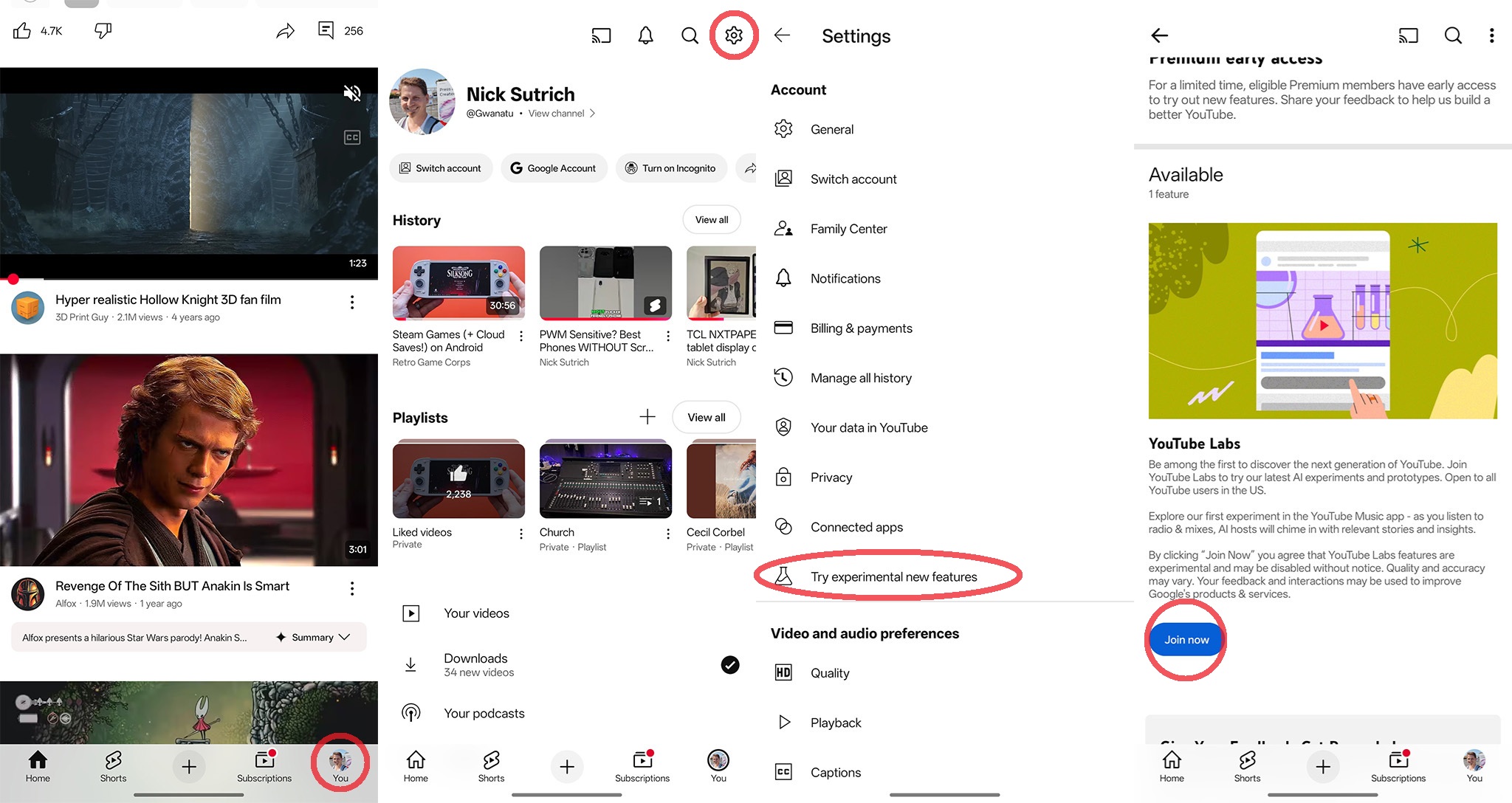The width and height of the screenshot is (1512, 803).
Task: Tap the notifications bell in the top bar
Action: (x=645, y=35)
